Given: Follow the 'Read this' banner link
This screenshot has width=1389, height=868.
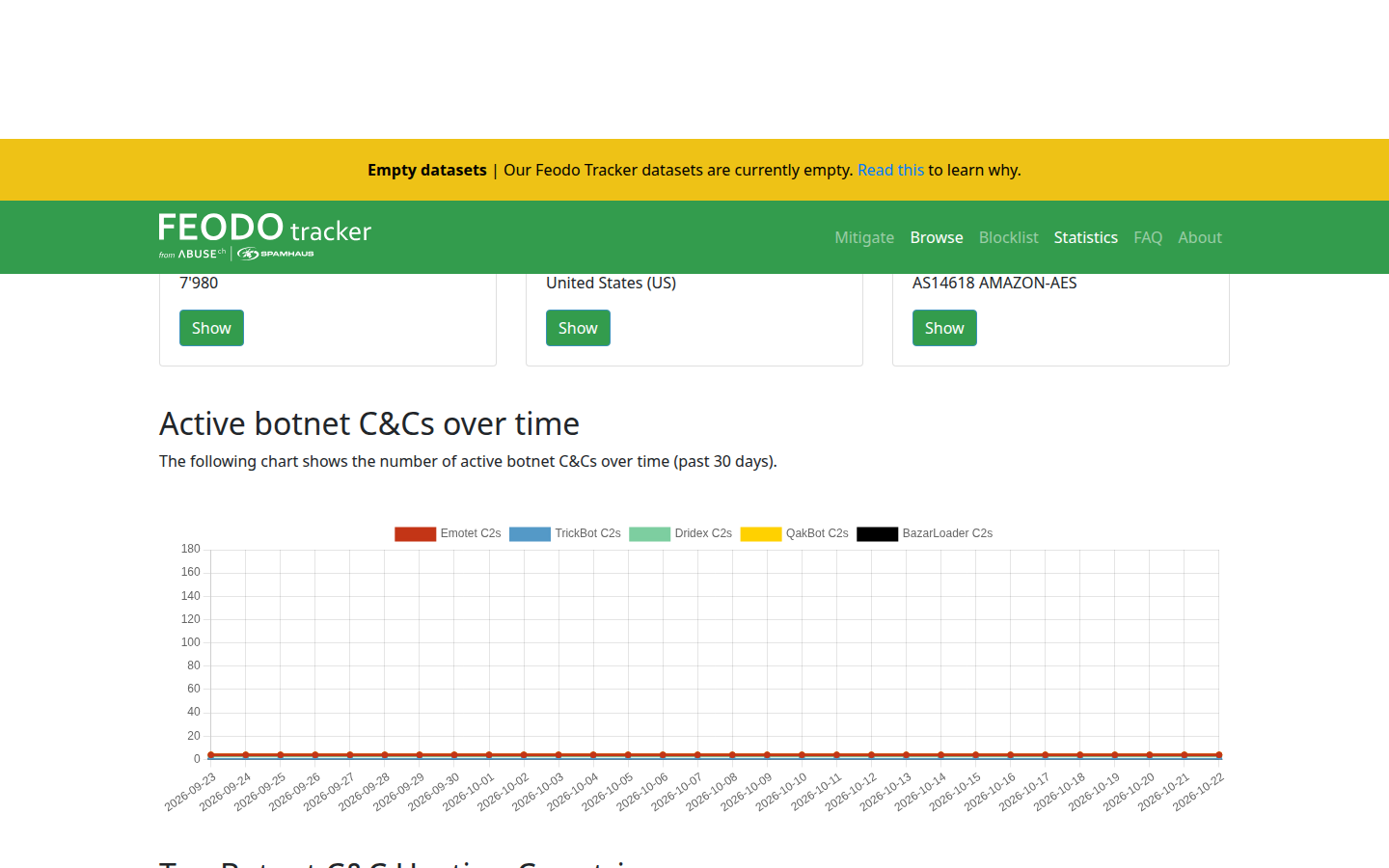Looking at the screenshot, I should point(890,170).
